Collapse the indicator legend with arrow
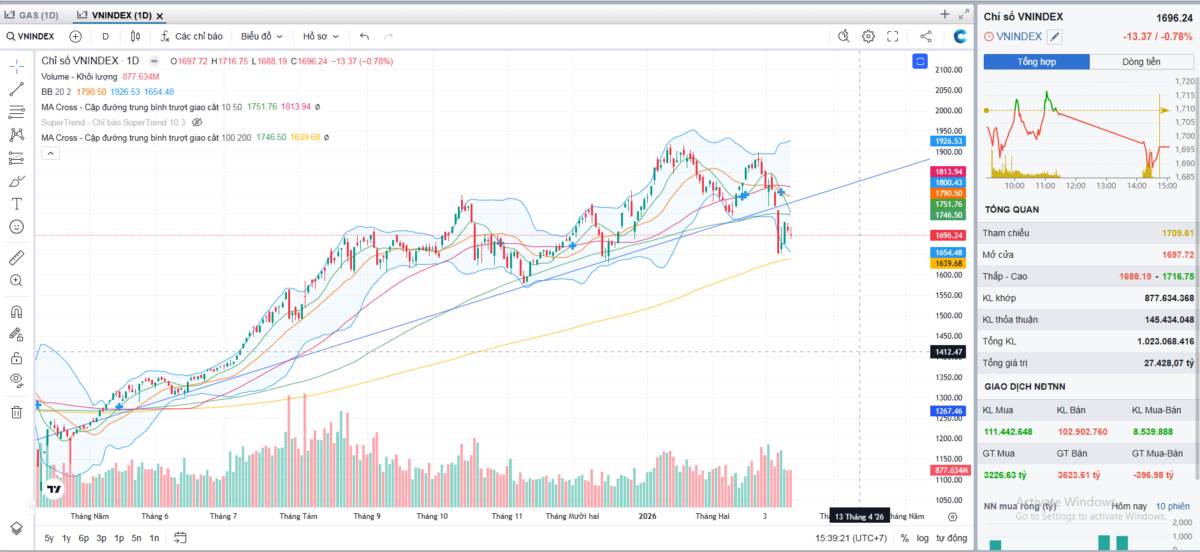This screenshot has height=552, width=1200. point(49,153)
